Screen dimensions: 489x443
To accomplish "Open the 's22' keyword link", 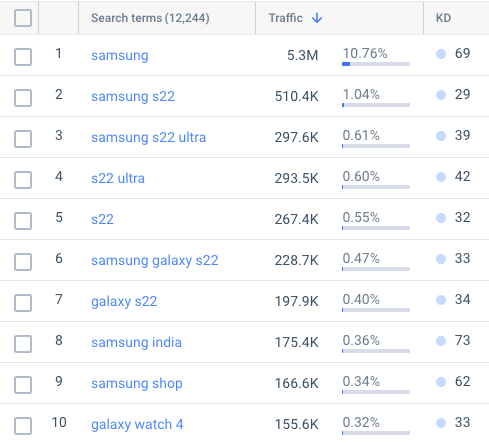I will coord(102,219).
